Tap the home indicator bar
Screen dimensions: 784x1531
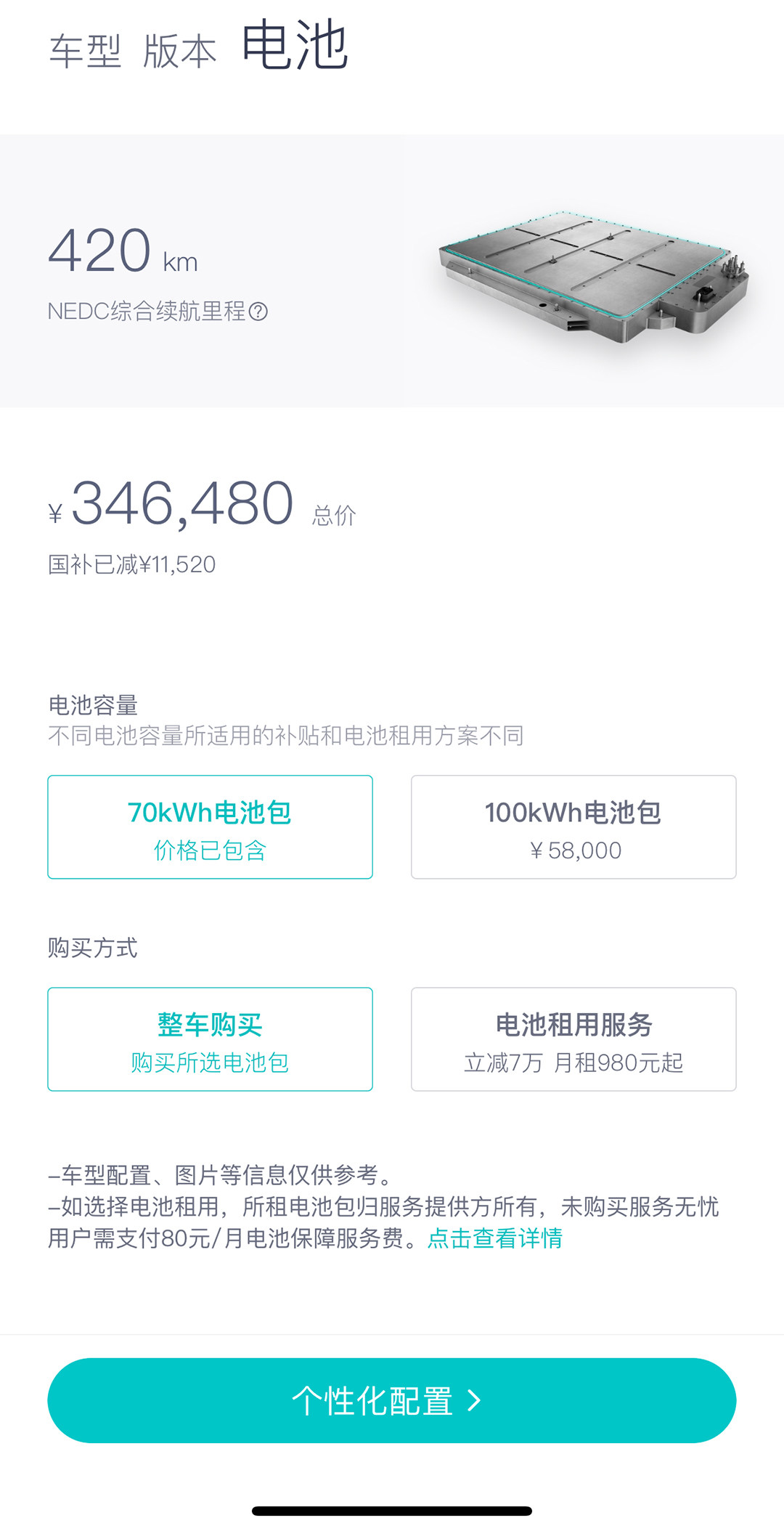click(392, 1511)
